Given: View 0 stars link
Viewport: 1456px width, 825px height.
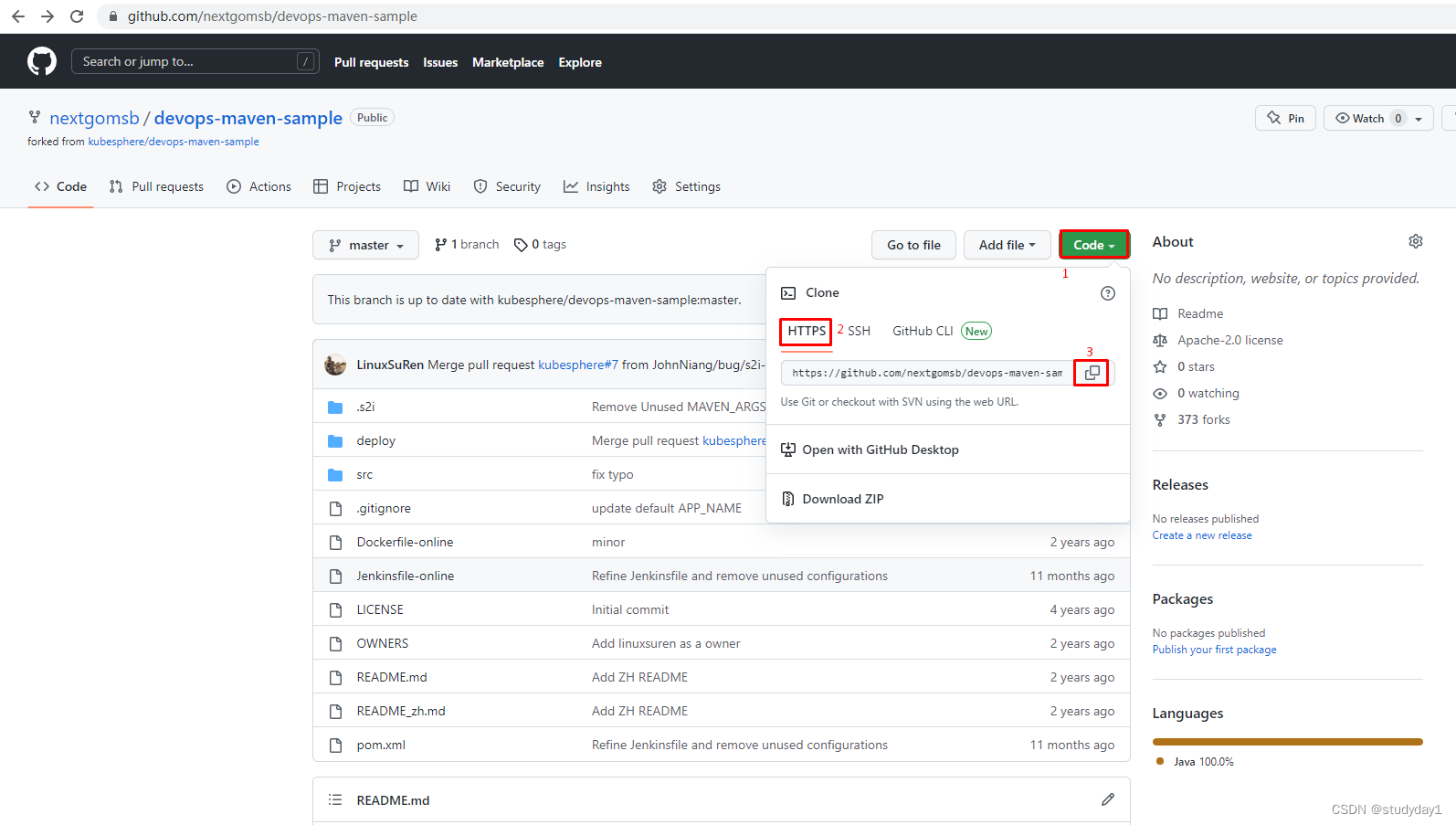Looking at the screenshot, I should tap(1185, 366).
